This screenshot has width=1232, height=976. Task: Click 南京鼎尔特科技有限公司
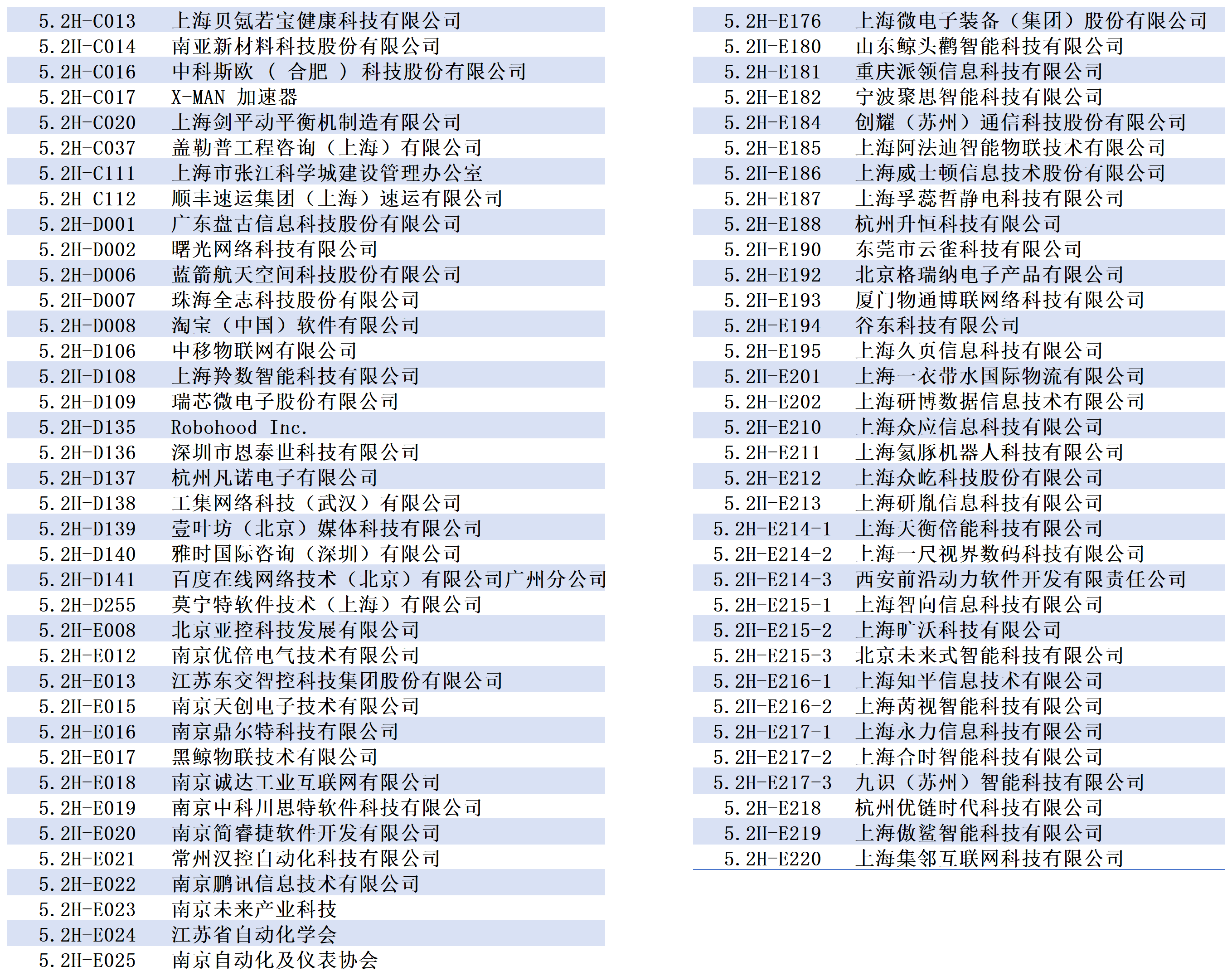pyautogui.click(x=285, y=731)
